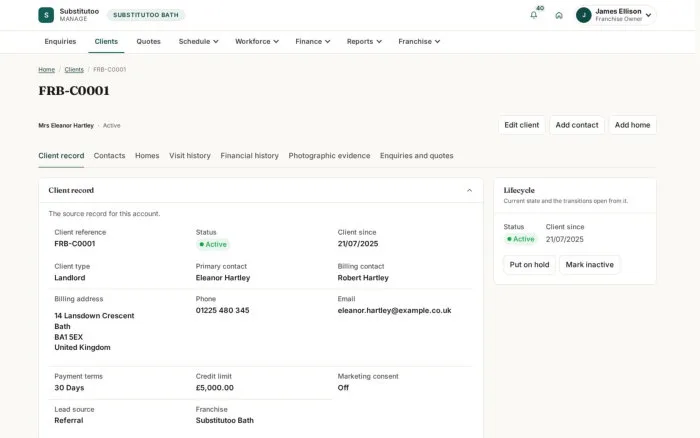This screenshot has height=438, width=700.
Task: Open the Clients nav item
Action: [106, 42]
